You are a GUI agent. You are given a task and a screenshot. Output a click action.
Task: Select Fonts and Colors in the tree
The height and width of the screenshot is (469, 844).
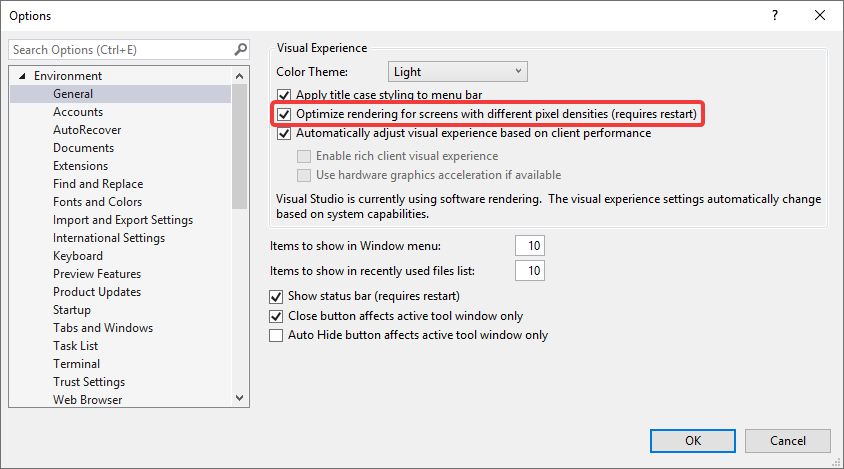pyautogui.click(x=97, y=202)
